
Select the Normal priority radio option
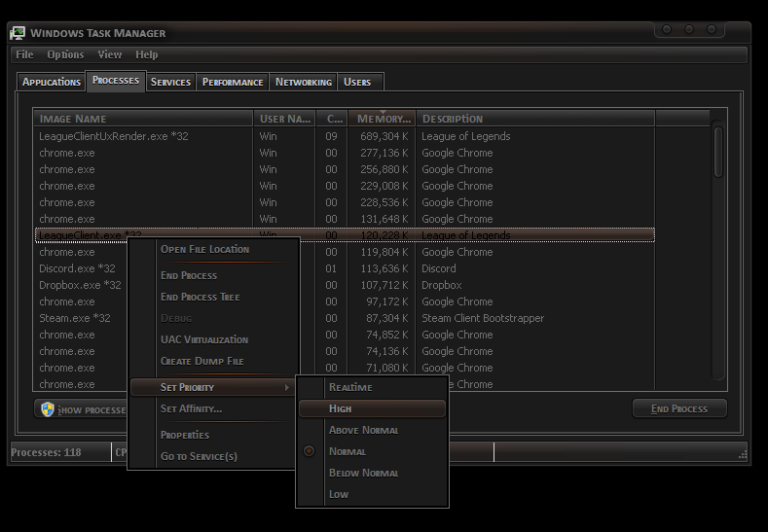click(x=309, y=451)
